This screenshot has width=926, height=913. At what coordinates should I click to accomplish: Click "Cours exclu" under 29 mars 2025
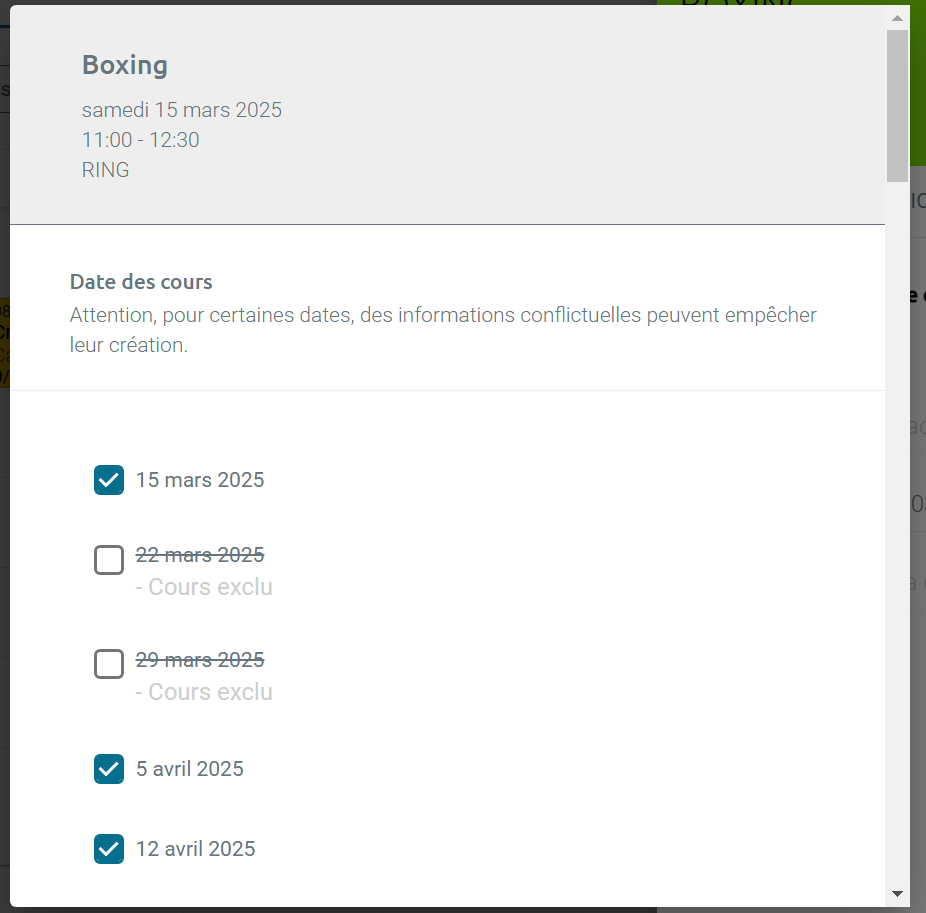[210, 692]
